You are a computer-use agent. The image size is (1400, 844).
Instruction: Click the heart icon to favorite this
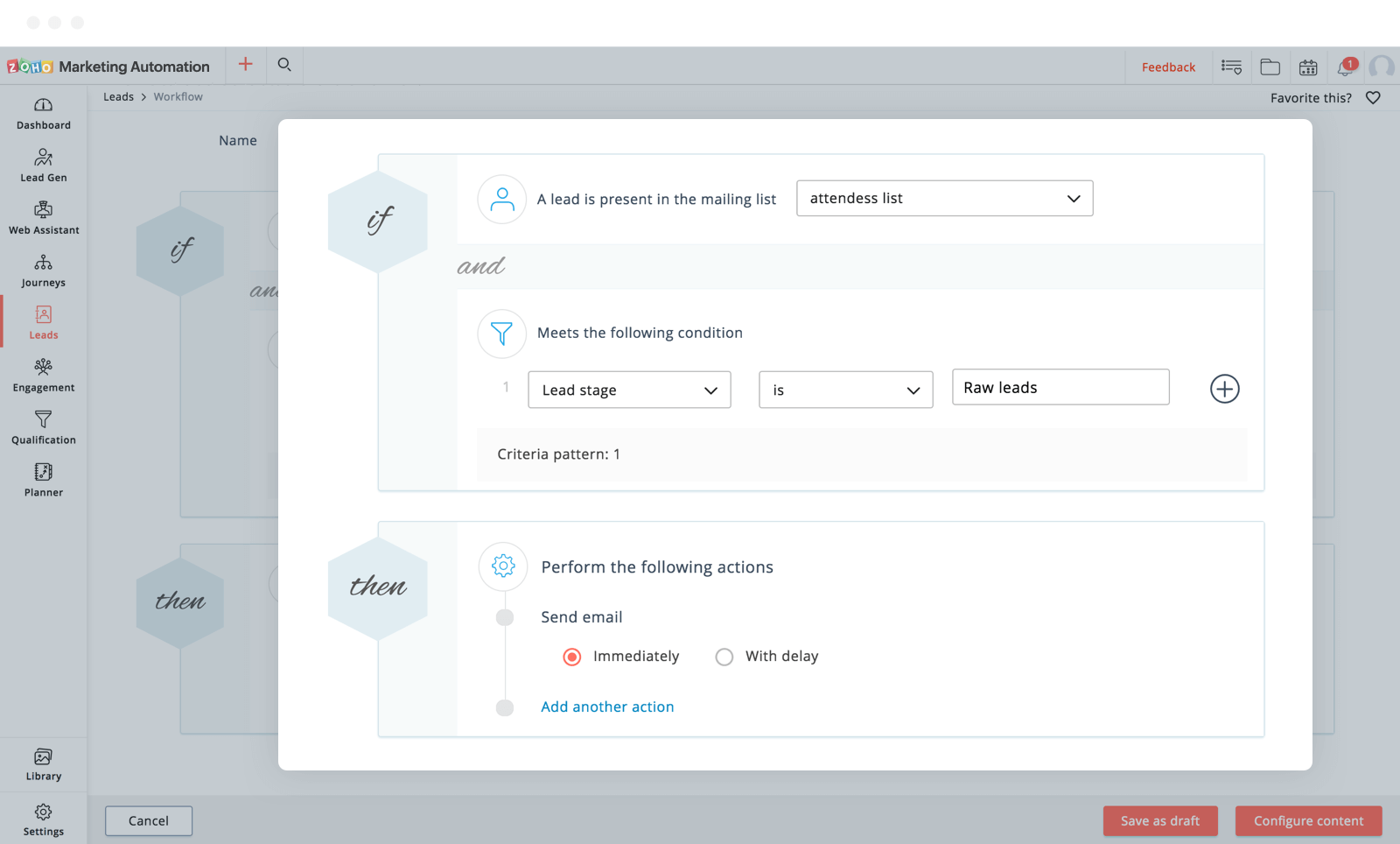click(1373, 98)
